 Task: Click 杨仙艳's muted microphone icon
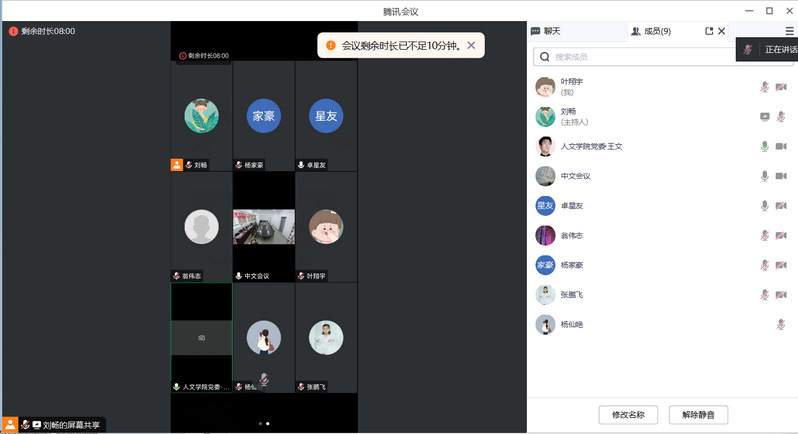[x=781, y=324]
